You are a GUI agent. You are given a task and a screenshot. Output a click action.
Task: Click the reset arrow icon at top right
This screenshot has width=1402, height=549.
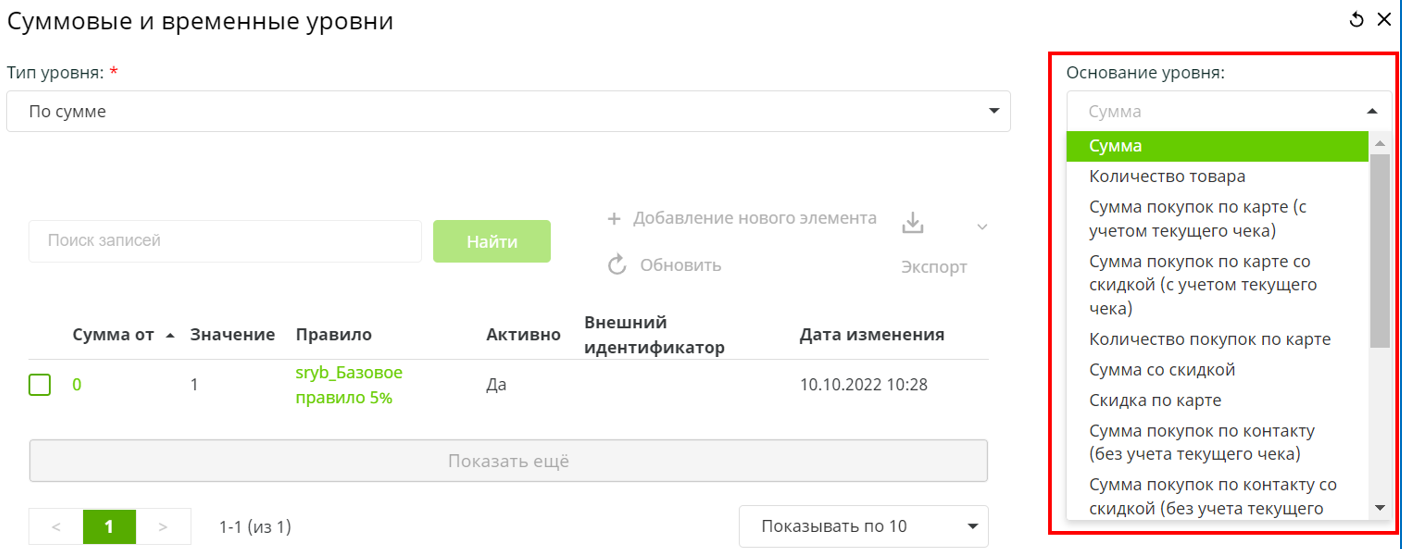tap(1356, 20)
